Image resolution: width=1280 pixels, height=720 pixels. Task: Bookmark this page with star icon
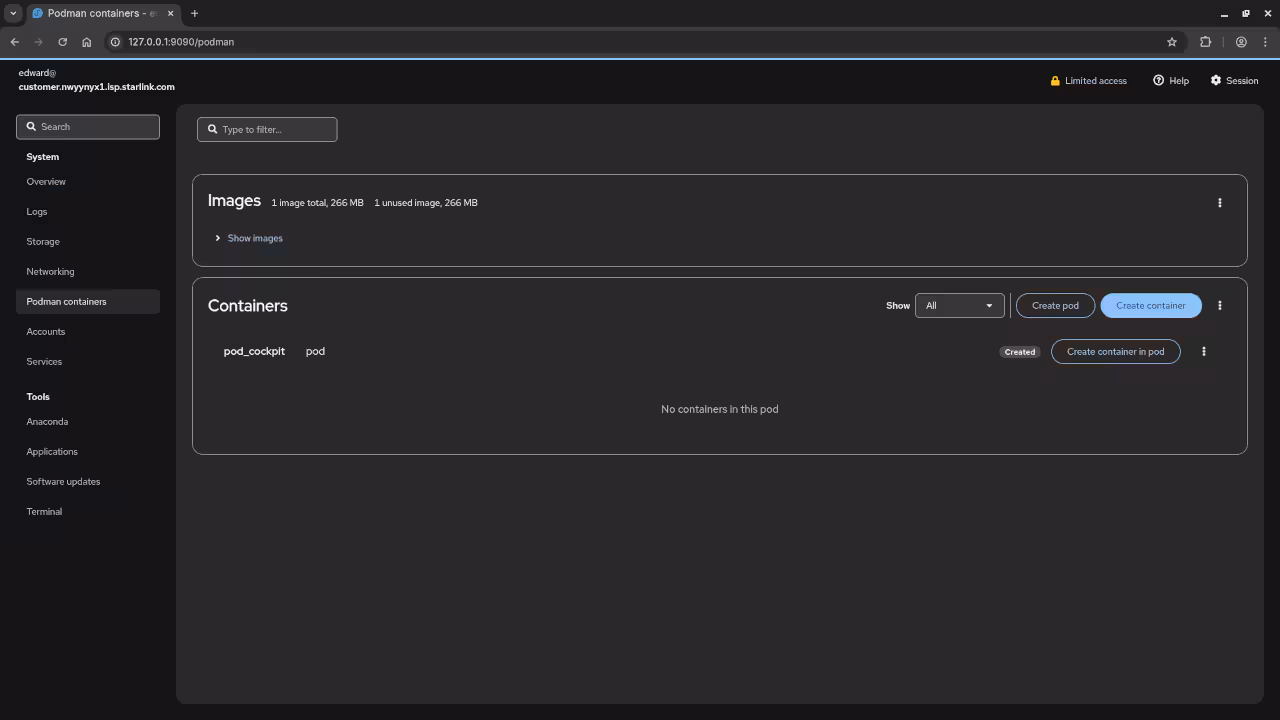[x=1171, y=42]
